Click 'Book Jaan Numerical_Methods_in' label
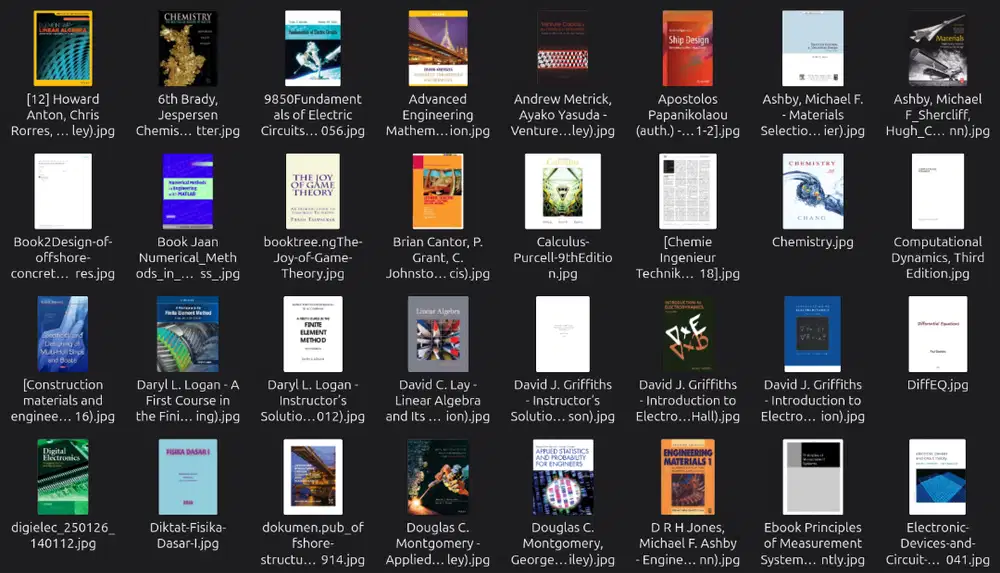The image size is (1000, 573). click(x=188, y=258)
